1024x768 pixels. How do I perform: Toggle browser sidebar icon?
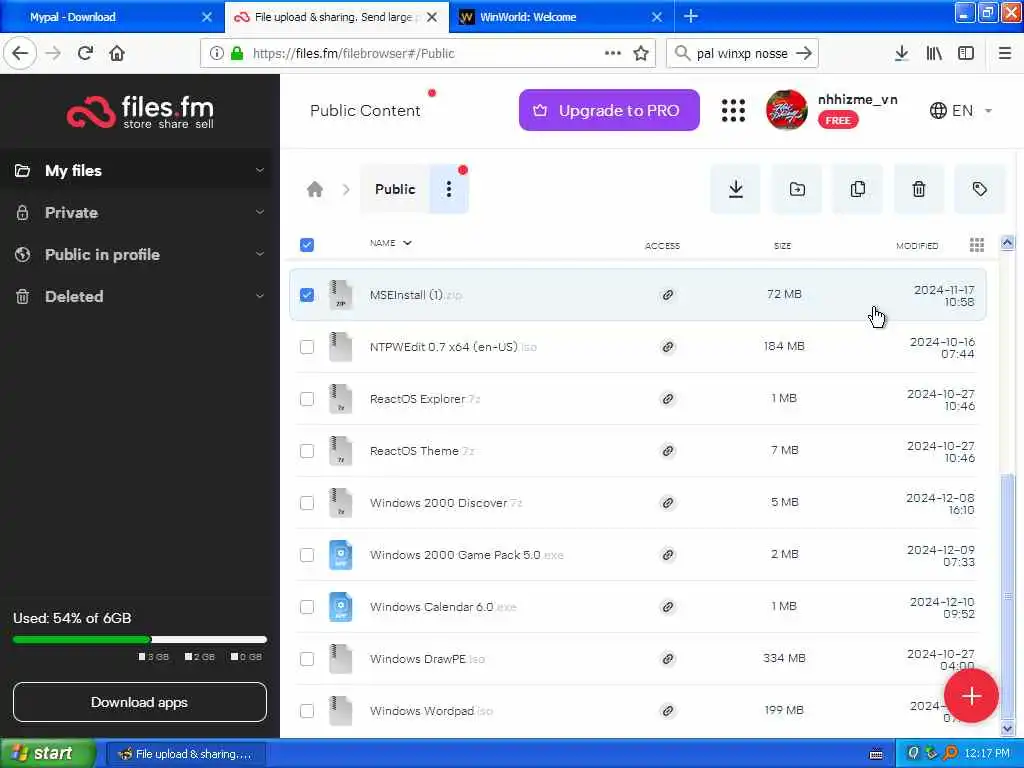click(966, 54)
